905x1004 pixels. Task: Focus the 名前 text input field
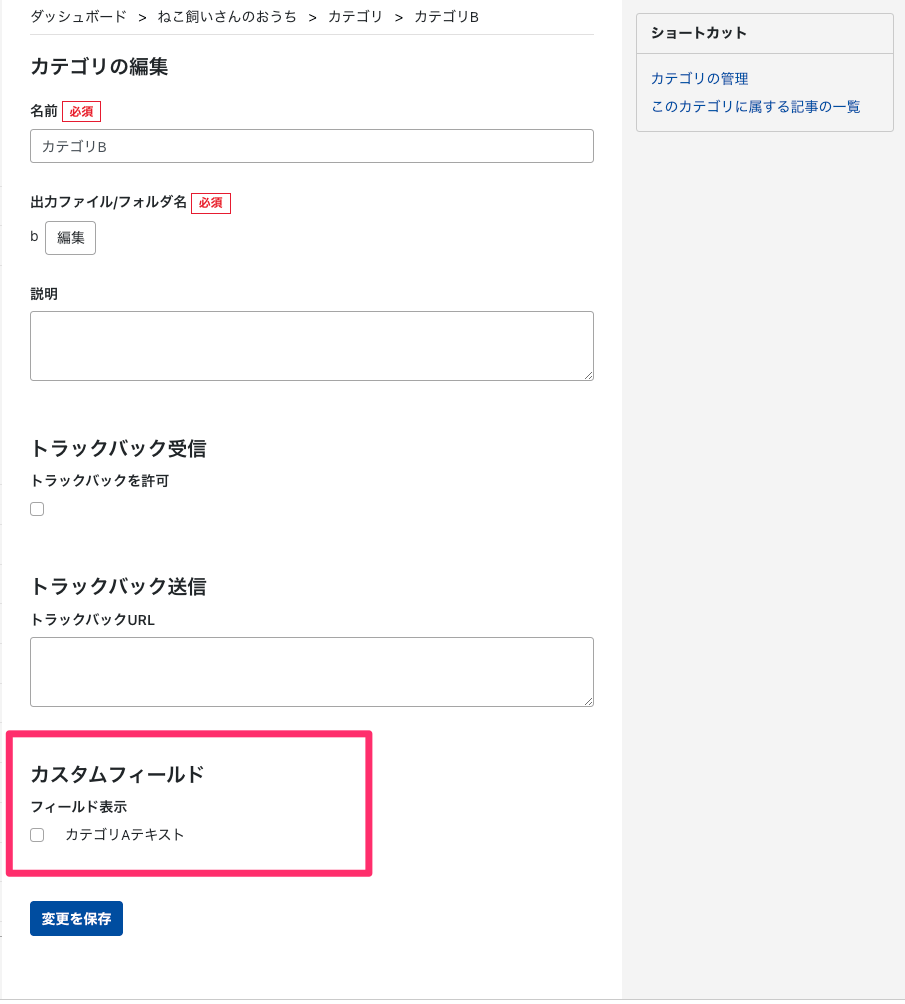(x=312, y=146)
